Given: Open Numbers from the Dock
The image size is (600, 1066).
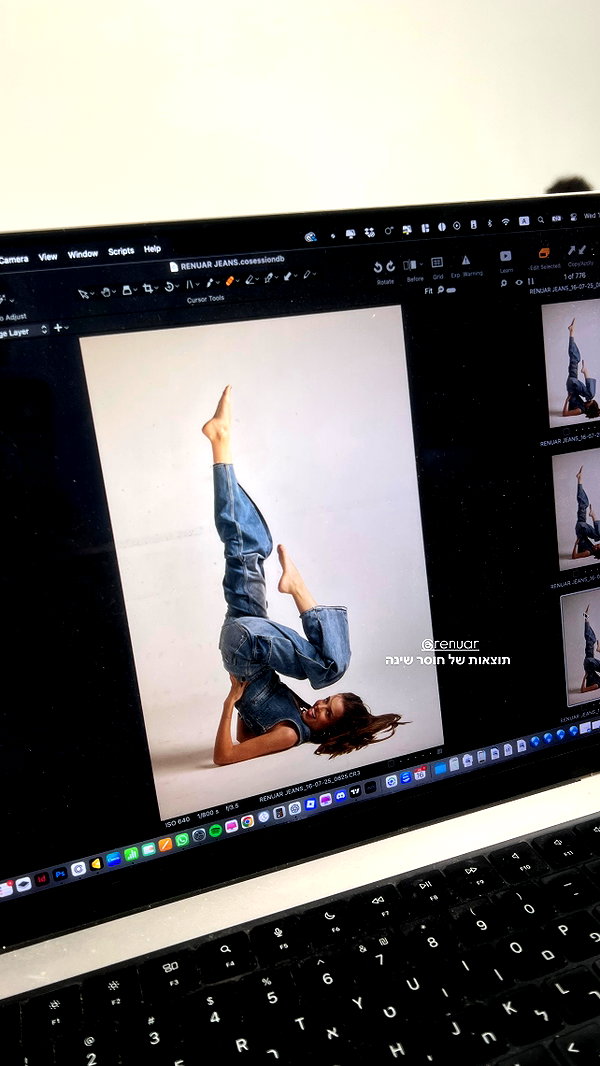Looking at the screenshot, I should pyautogui.click(x=131, y=854).
